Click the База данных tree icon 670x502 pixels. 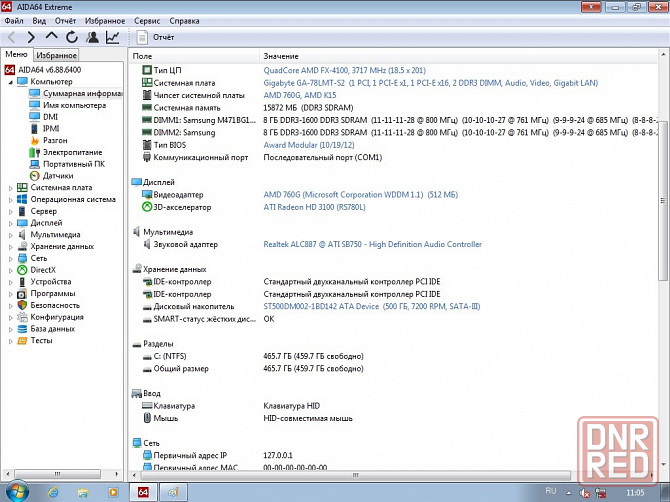pyautogui.click(x=22, y=329)
